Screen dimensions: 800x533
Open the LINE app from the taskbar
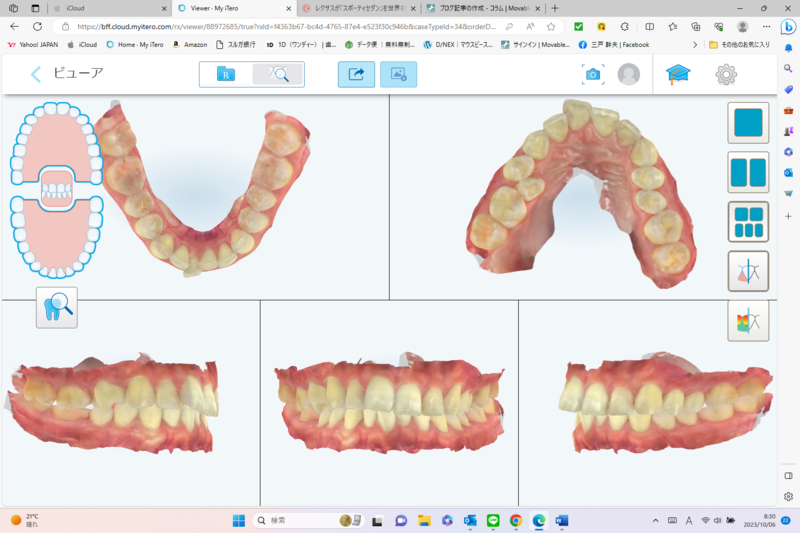[493, 520]
